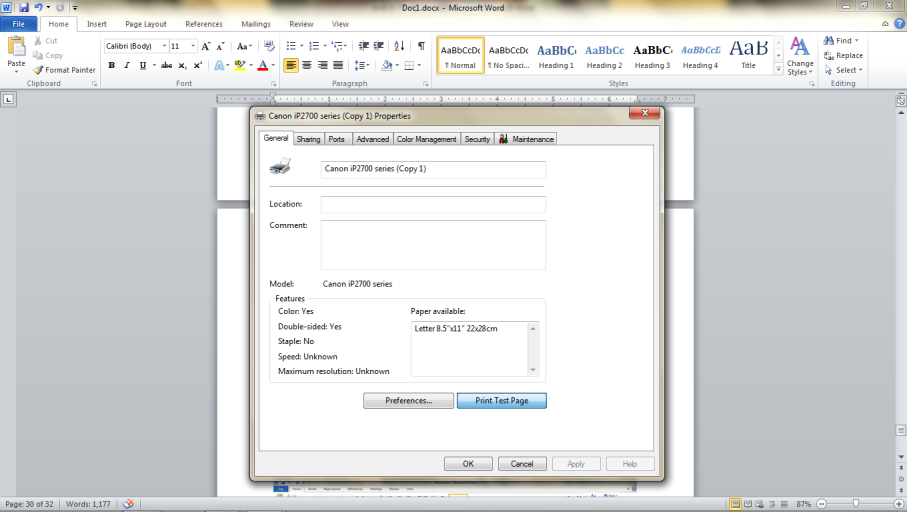Apply the red font color
The width and height of the screenshot is (907, 512).
pos(263,65)
